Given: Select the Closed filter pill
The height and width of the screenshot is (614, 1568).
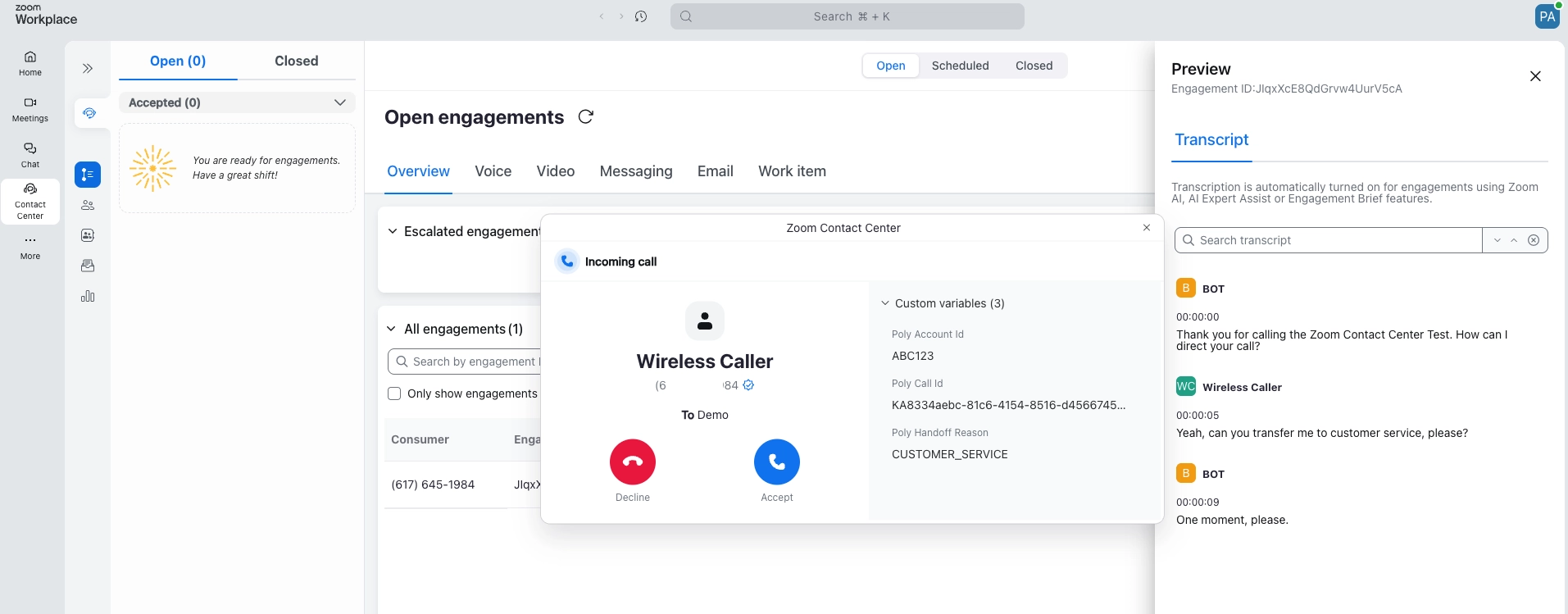Looking at the screenshot, I should 1034,66.
